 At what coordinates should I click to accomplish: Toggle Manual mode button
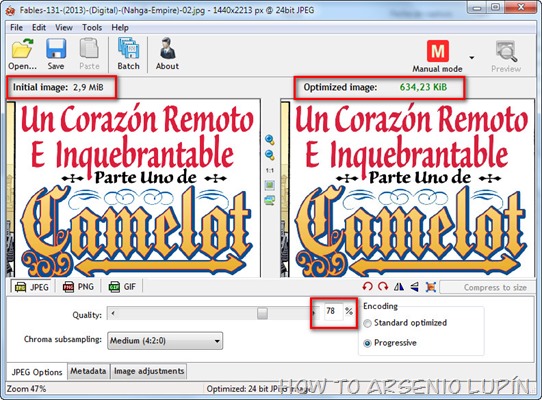point(437,56)
